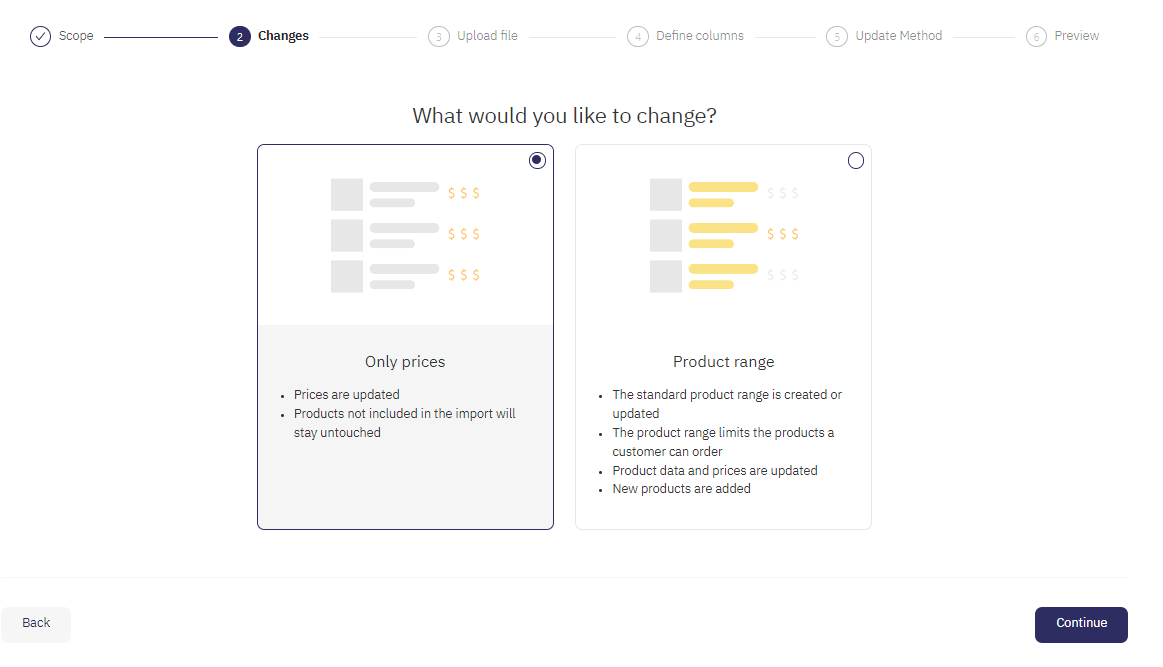1163x667 pixels.
Task: Jump to the Define columns step label
Action: click(700, 36)
